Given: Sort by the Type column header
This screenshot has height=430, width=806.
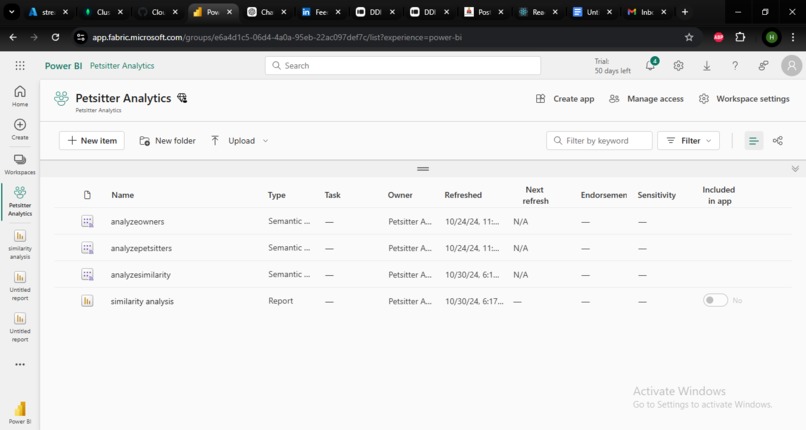Looking at the screenshot, I should 276,195.
